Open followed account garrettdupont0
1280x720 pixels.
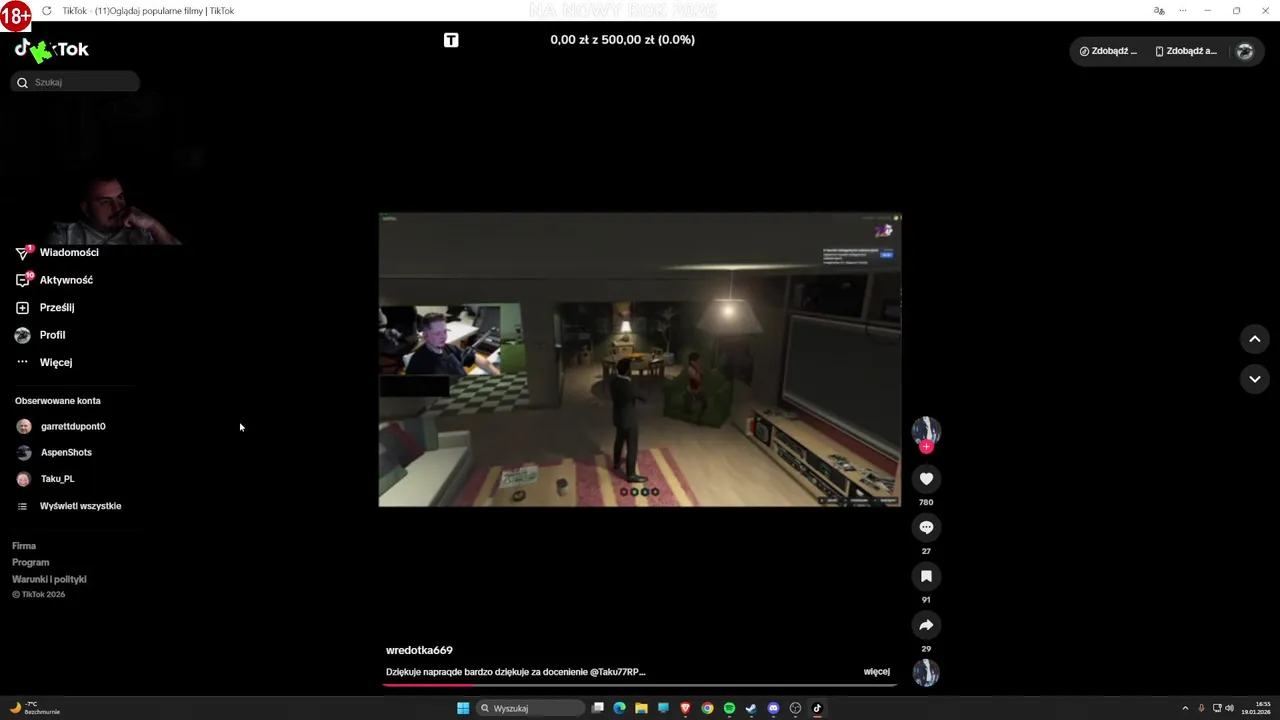point(61,426)
